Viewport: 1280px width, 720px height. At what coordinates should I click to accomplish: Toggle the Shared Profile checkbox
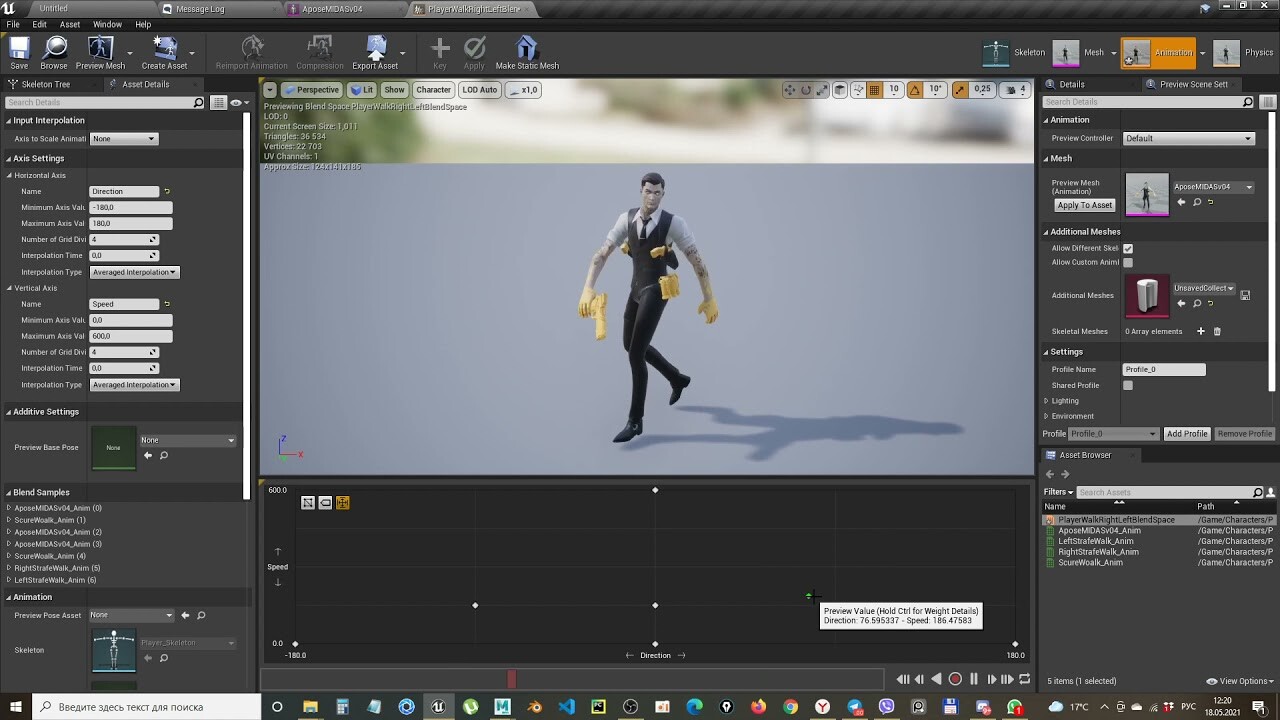(1128, 385)
